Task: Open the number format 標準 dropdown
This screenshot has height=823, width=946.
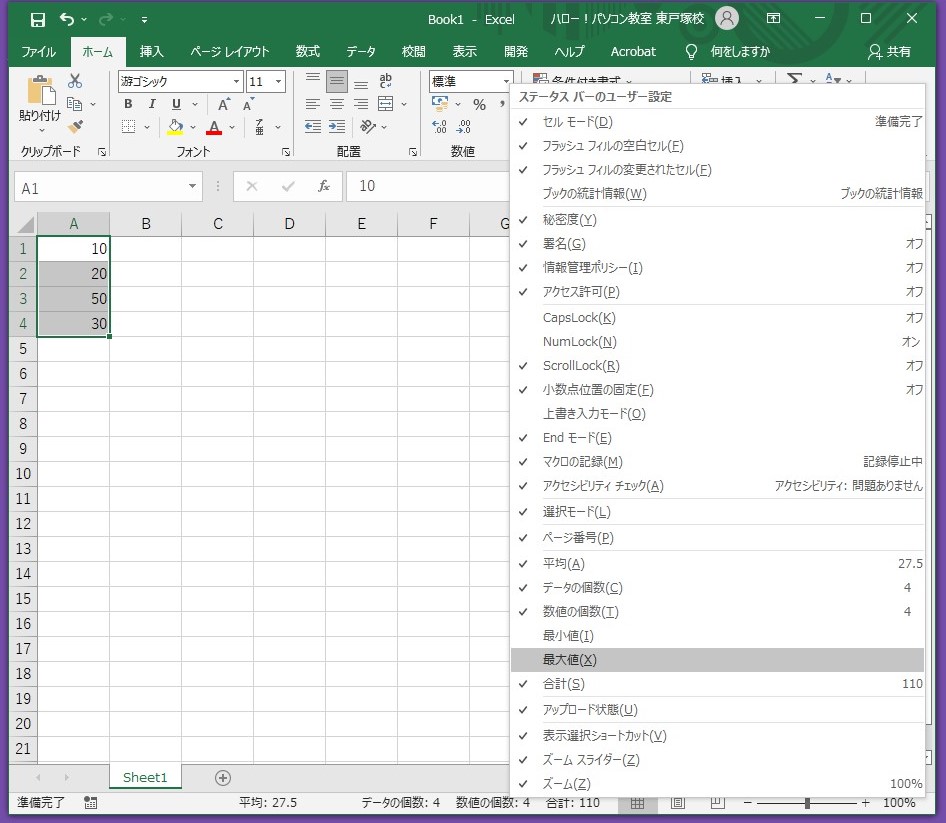Action: [x=506, y=81]
